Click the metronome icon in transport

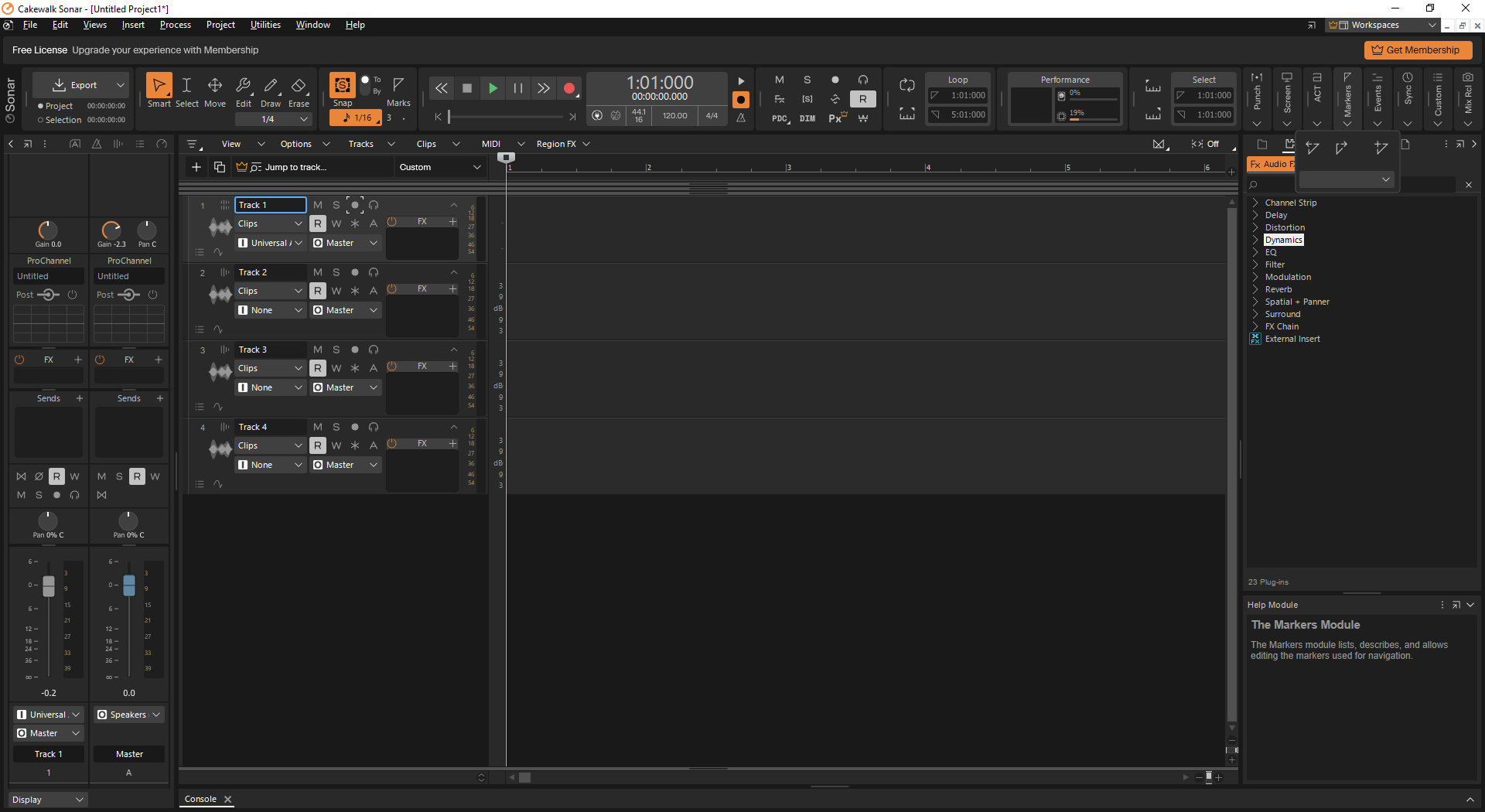[x=741, y=117]
